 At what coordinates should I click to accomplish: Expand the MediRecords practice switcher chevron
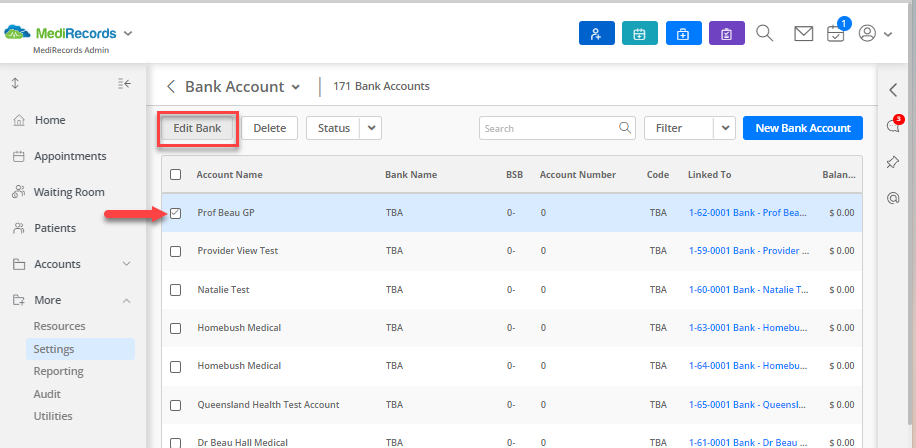(128, 33)
